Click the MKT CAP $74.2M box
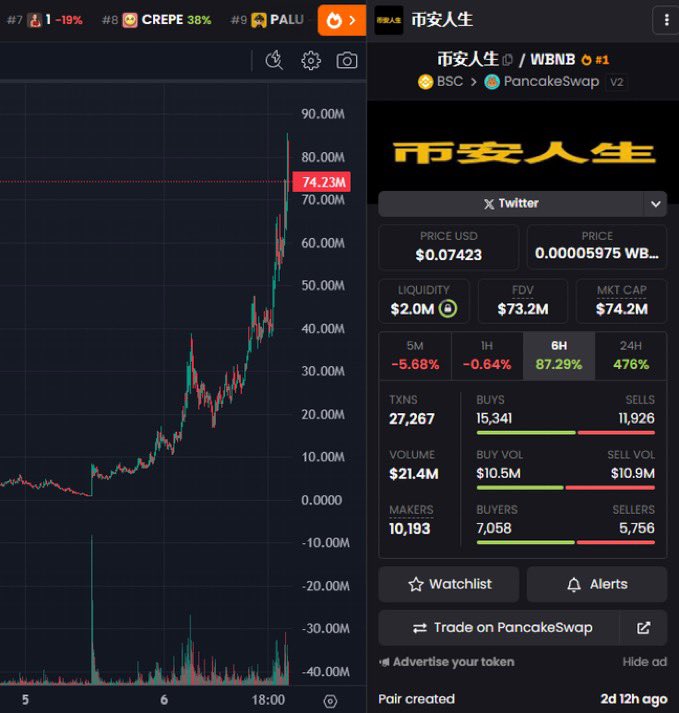Screen dimensions: 679x713 (x=622, y=301)
